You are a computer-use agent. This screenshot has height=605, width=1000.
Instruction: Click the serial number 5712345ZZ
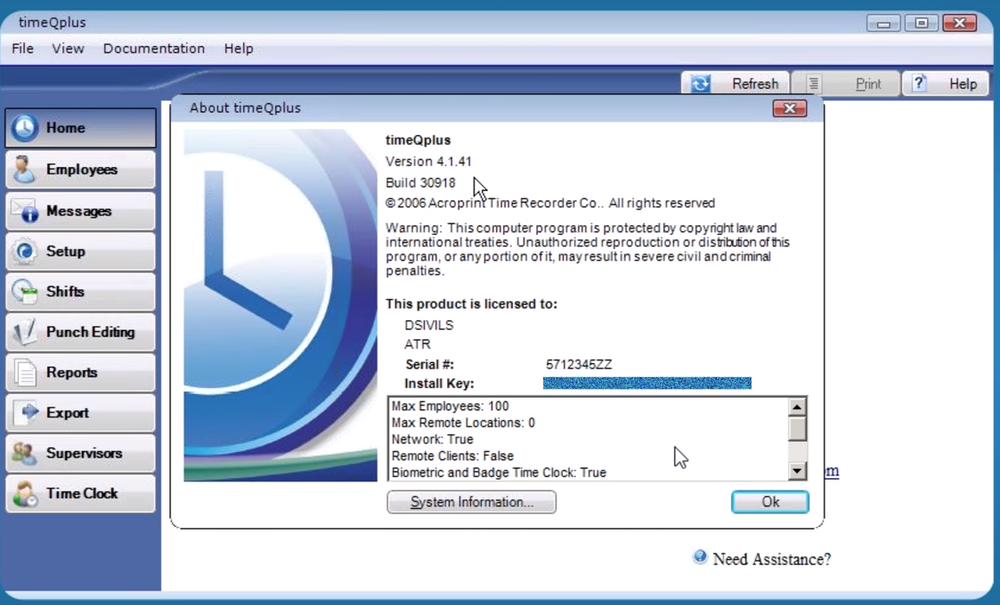point(579,365)
